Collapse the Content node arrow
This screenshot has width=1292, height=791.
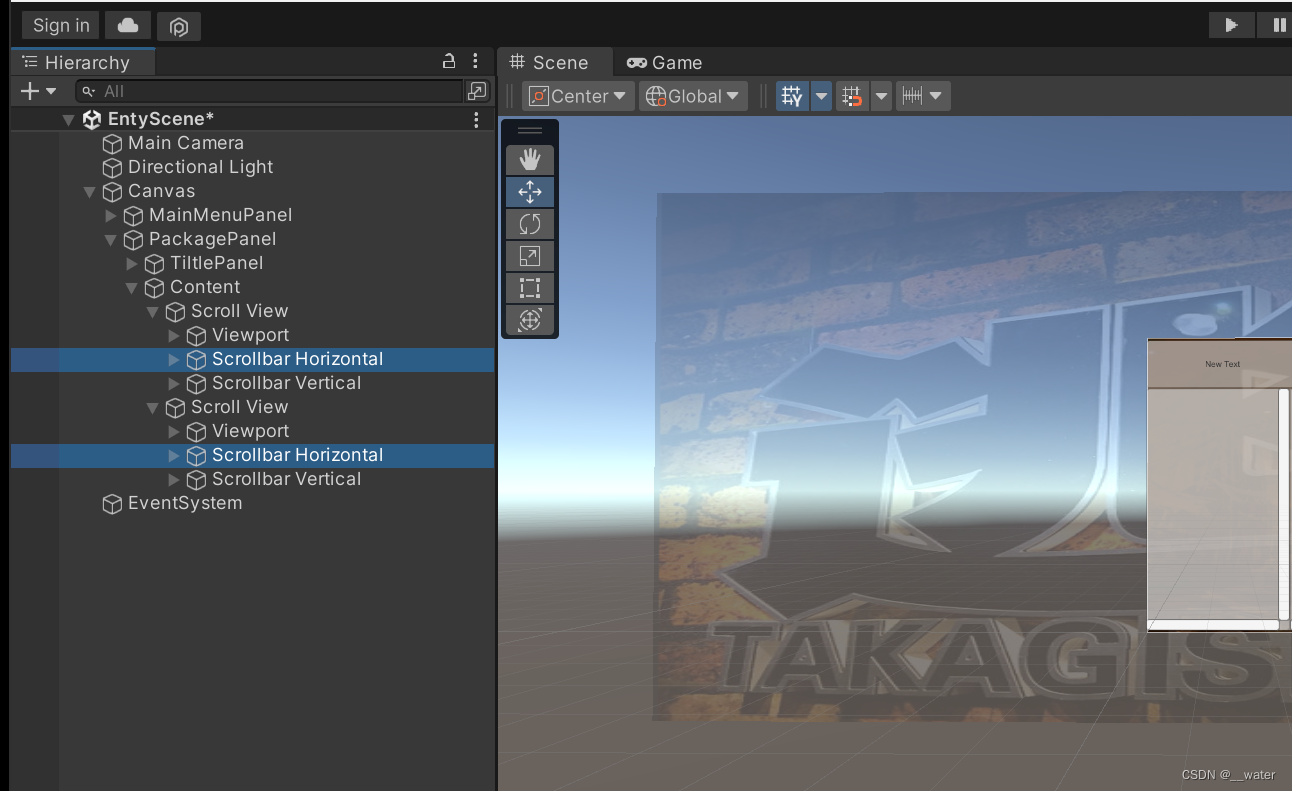click(132, 288)
